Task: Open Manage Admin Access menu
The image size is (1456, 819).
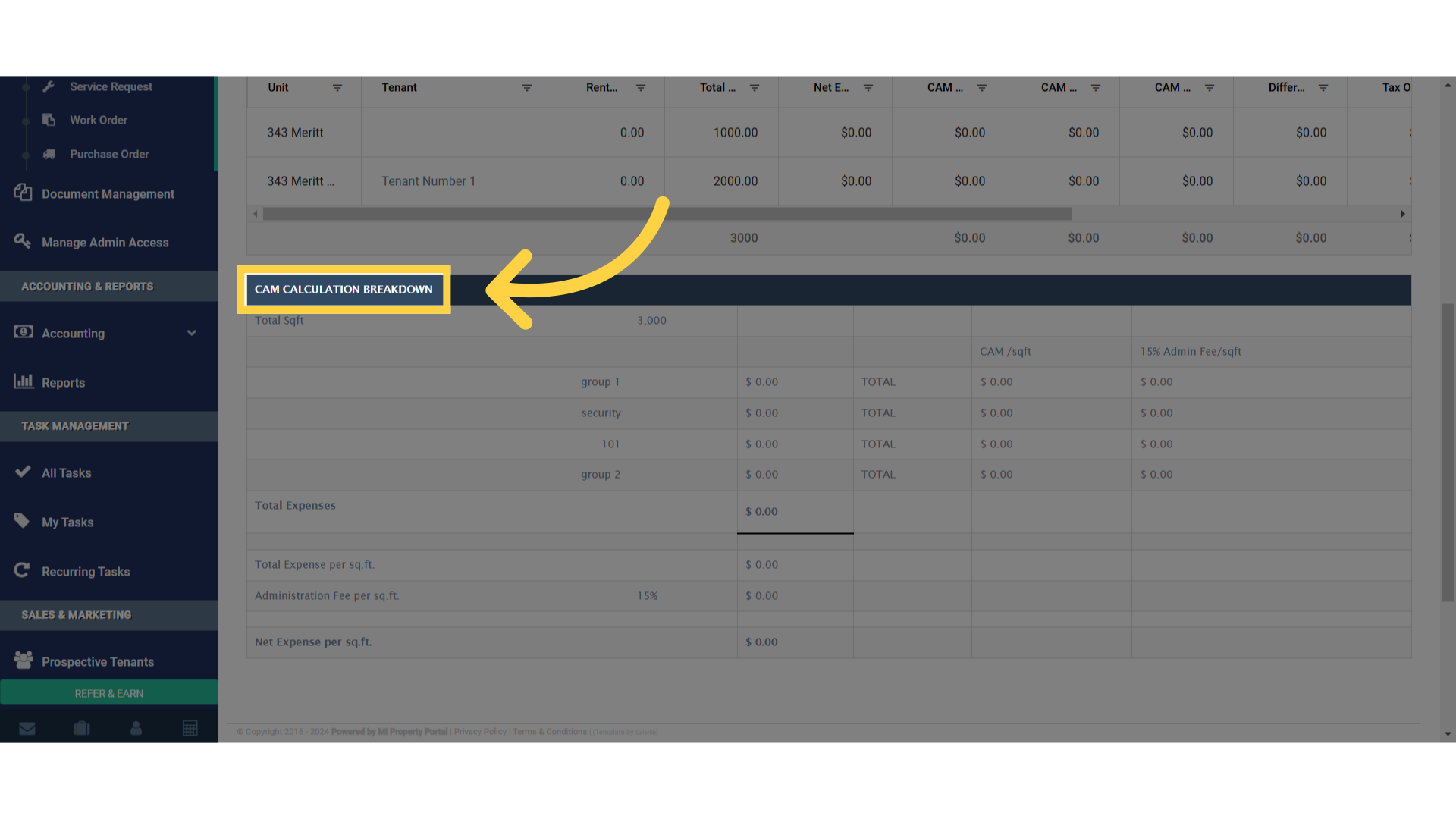Action: (x=105, y=243)
